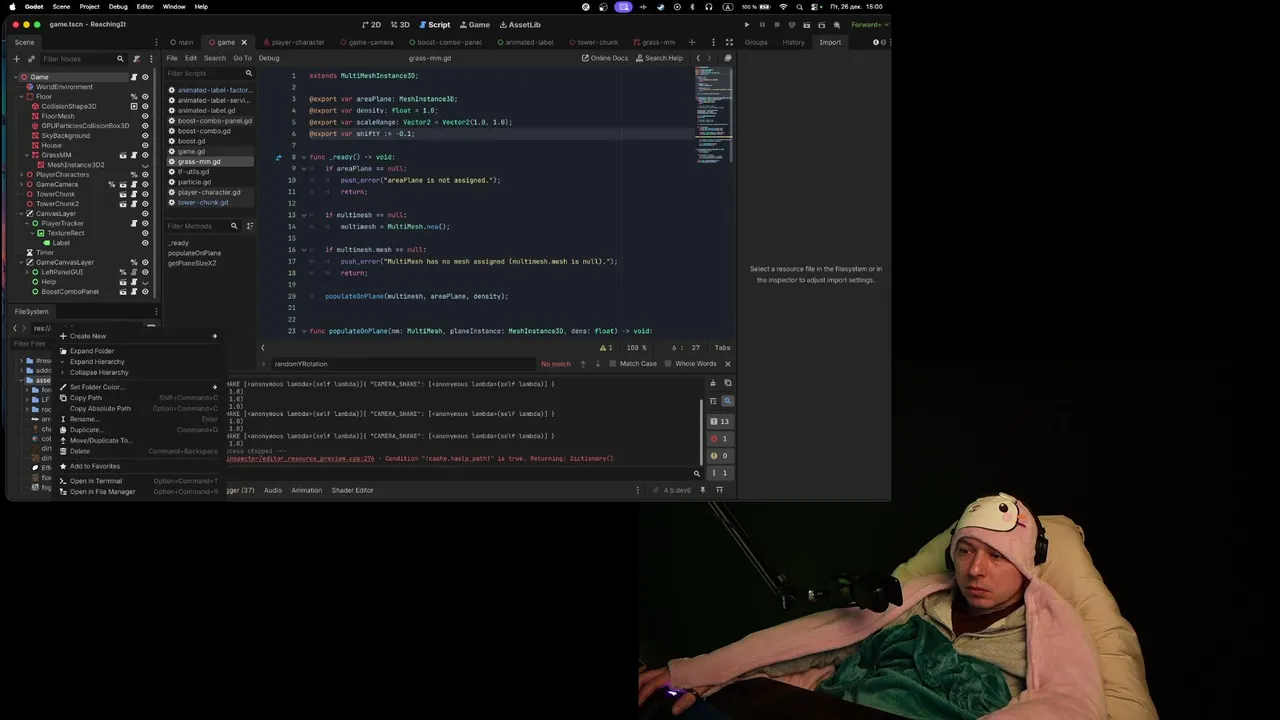Click Search Help button

659,58
